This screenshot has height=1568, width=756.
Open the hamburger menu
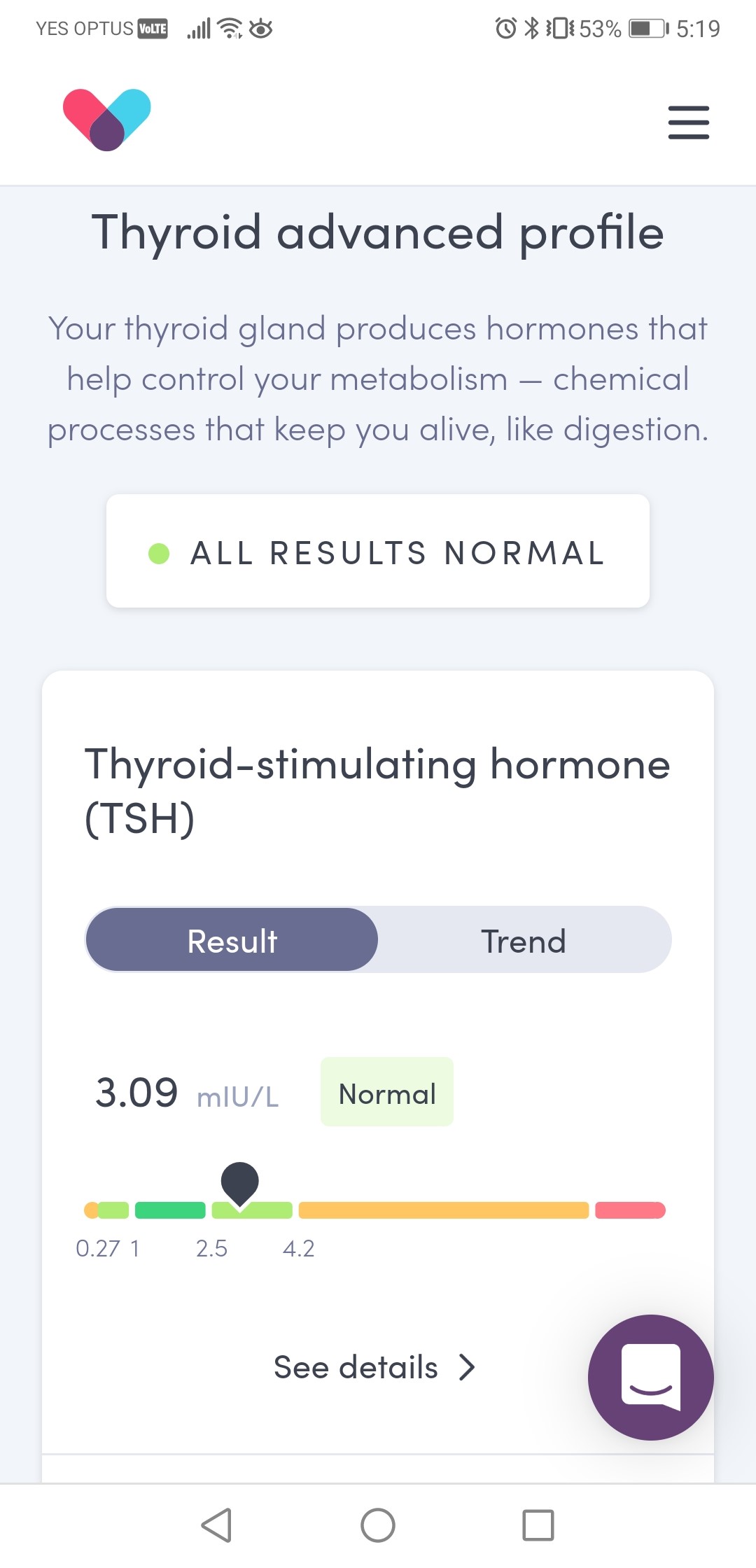[x=688, y=122]
